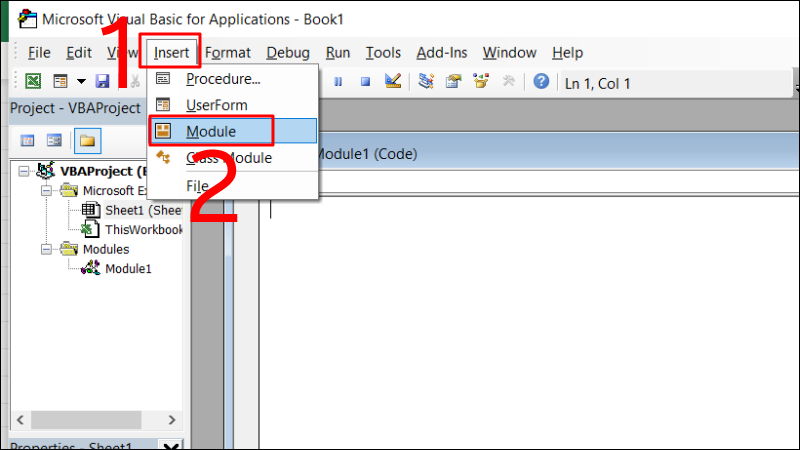This screenshot has width=800, height=450.
Task: Open Project Explorer via its toolbar icon
Action: click(426, 81)
